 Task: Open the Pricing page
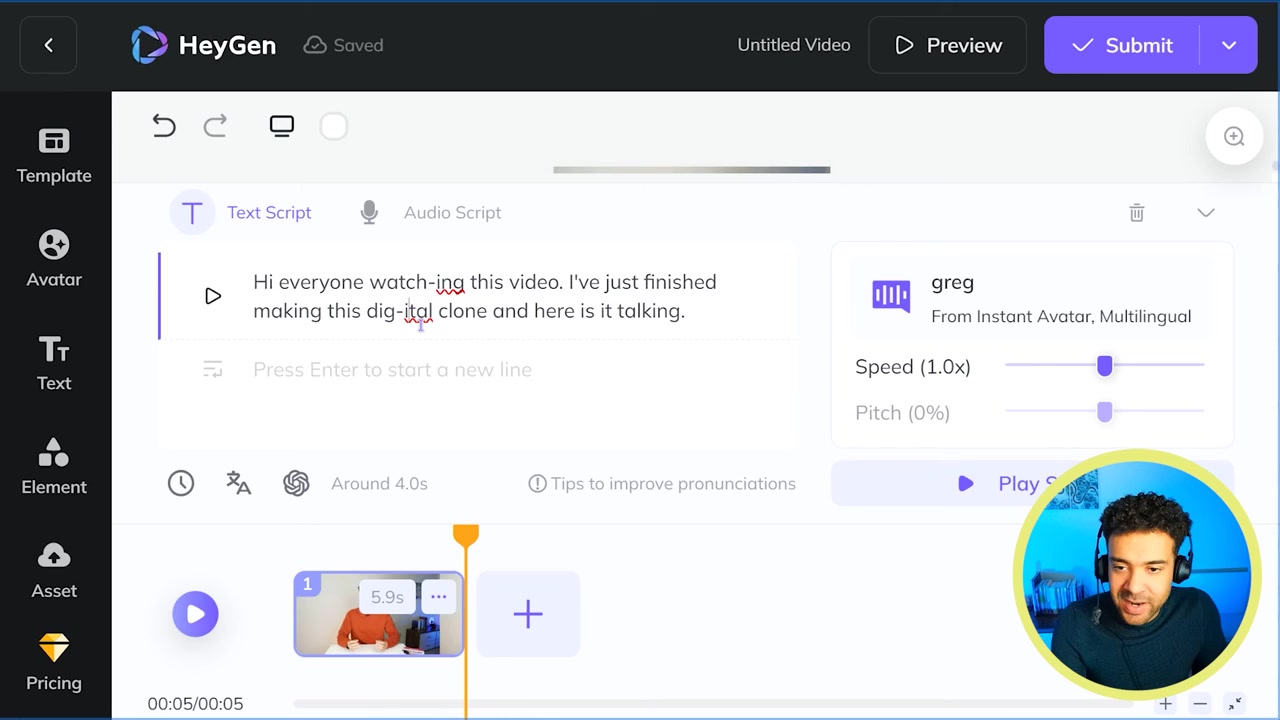[54, 664]
